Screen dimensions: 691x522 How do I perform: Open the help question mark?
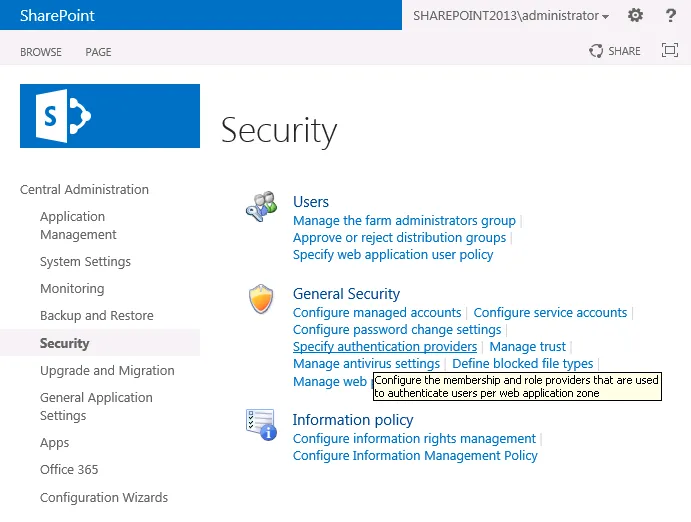(x=671, y=15)
